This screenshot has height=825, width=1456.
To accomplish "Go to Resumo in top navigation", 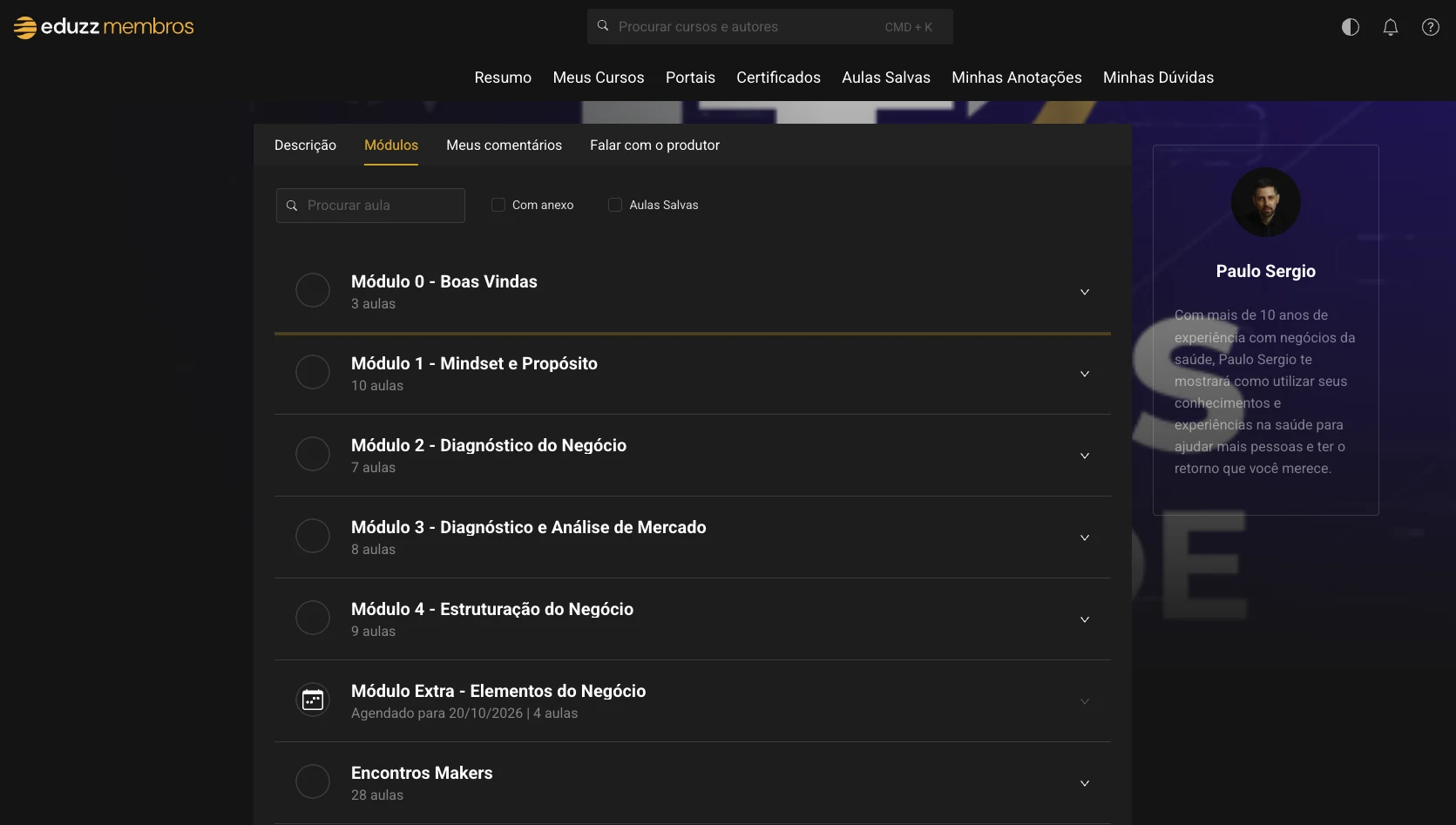I will point(503,78).
